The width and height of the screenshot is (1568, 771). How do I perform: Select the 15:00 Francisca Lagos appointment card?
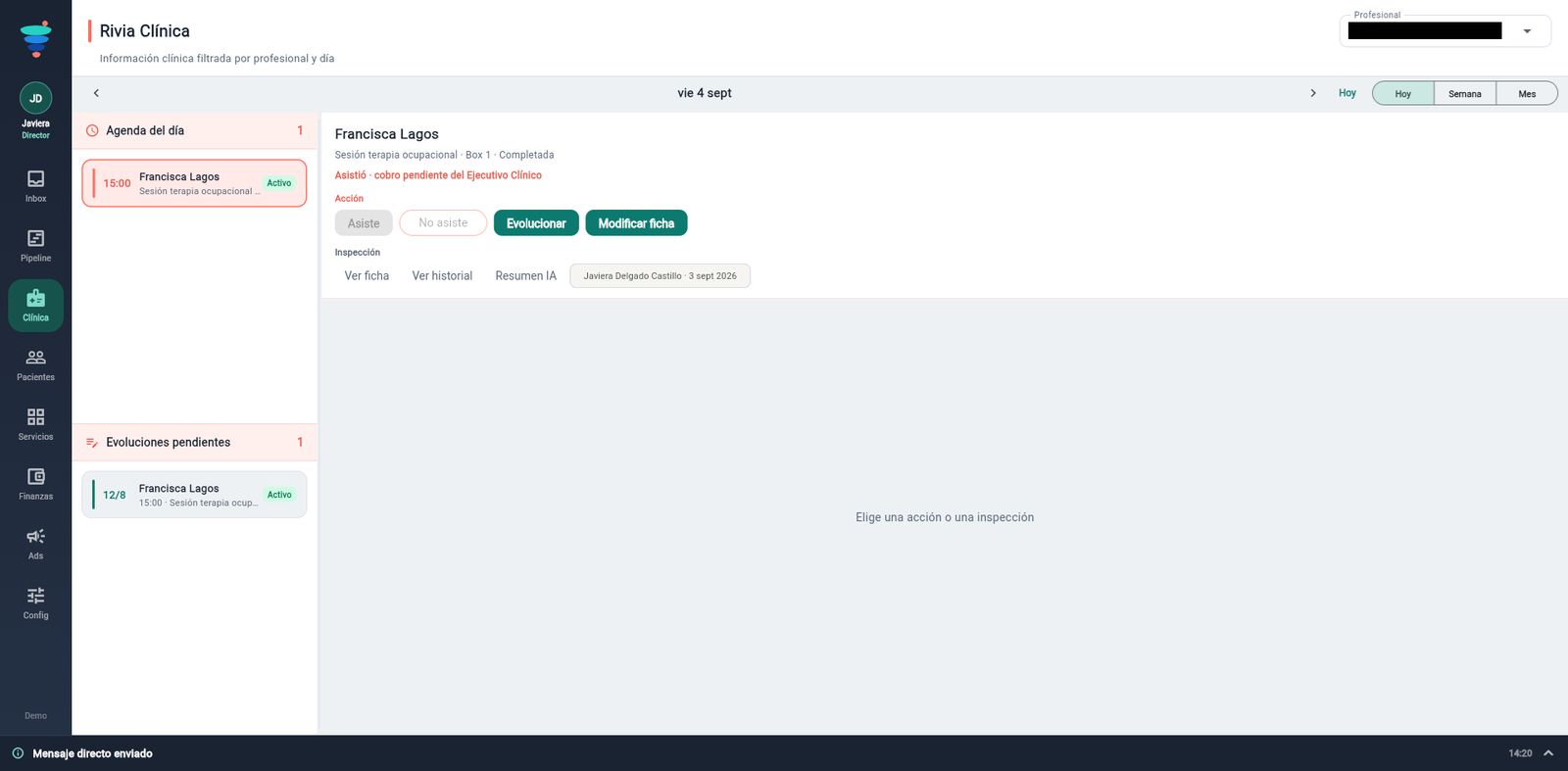point(194,183)
